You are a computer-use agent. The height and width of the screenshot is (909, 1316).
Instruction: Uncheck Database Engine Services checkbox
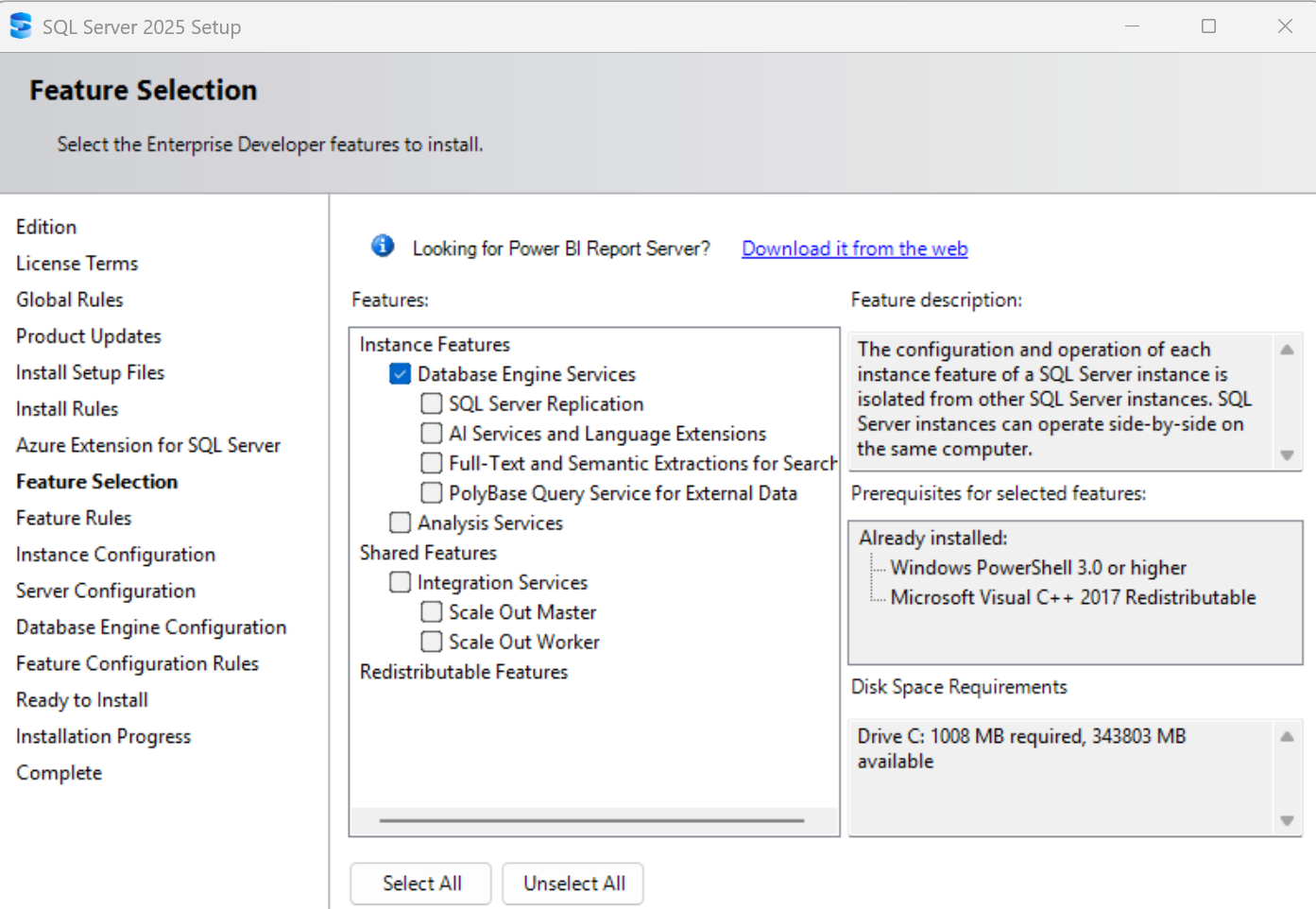pyautogui.click(x=401, y=374)
